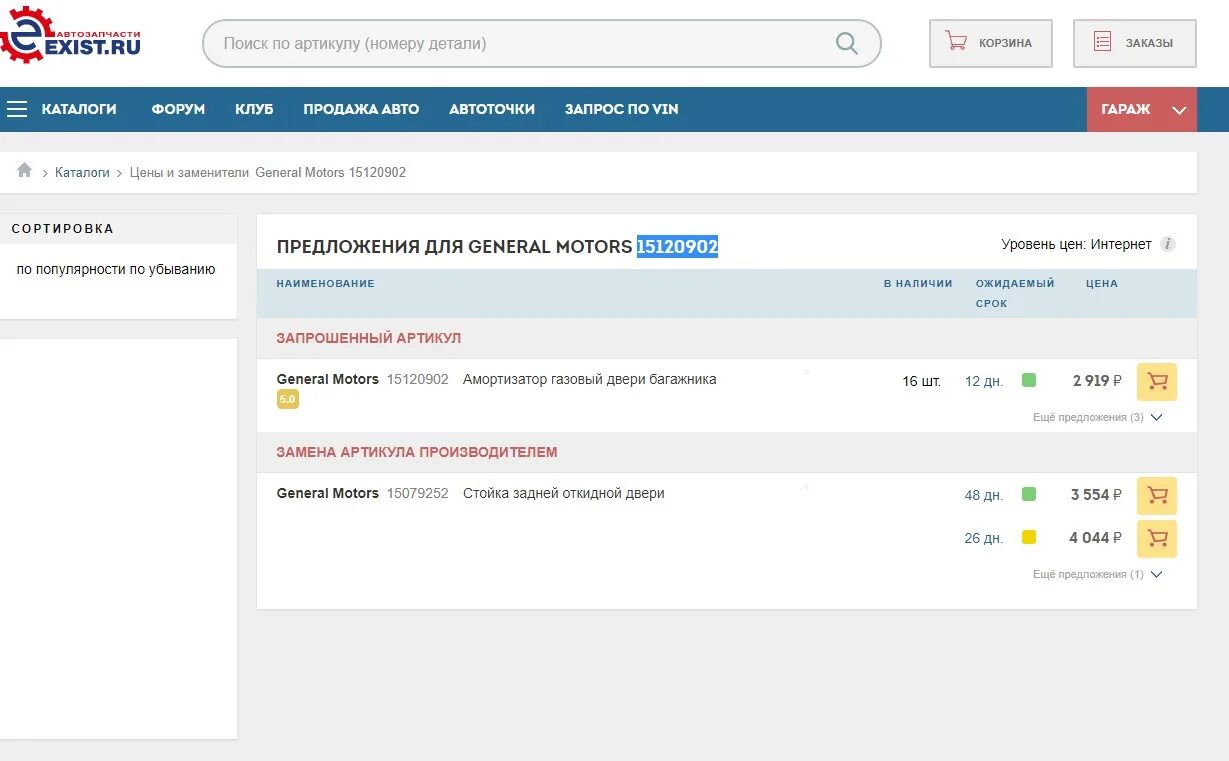Image resolution: width=1229 pixels, height=761 pixels.
Task: Open General Motors 15079252 part link
Action: point(362,493)
